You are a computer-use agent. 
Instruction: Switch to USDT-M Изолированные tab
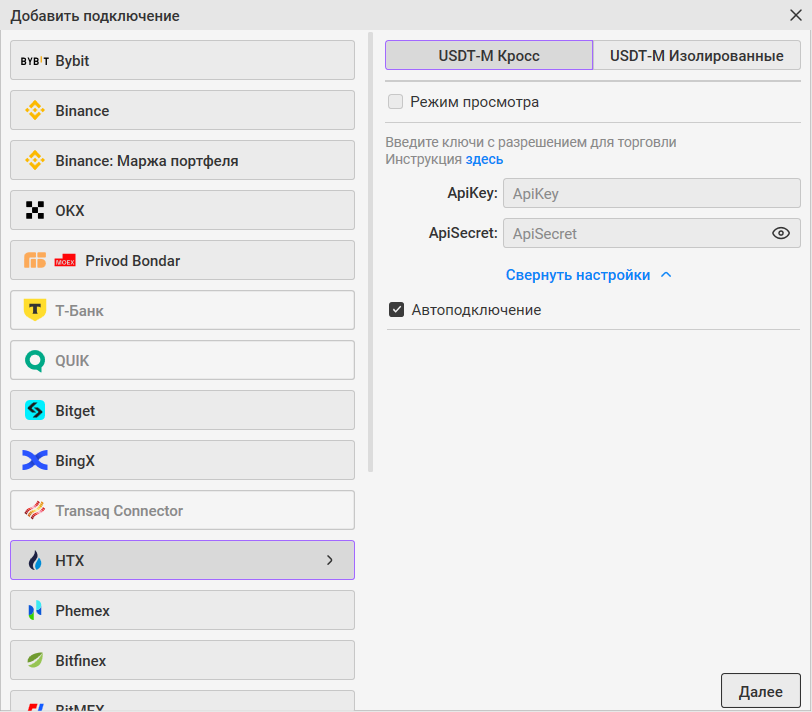coord(696,56)
